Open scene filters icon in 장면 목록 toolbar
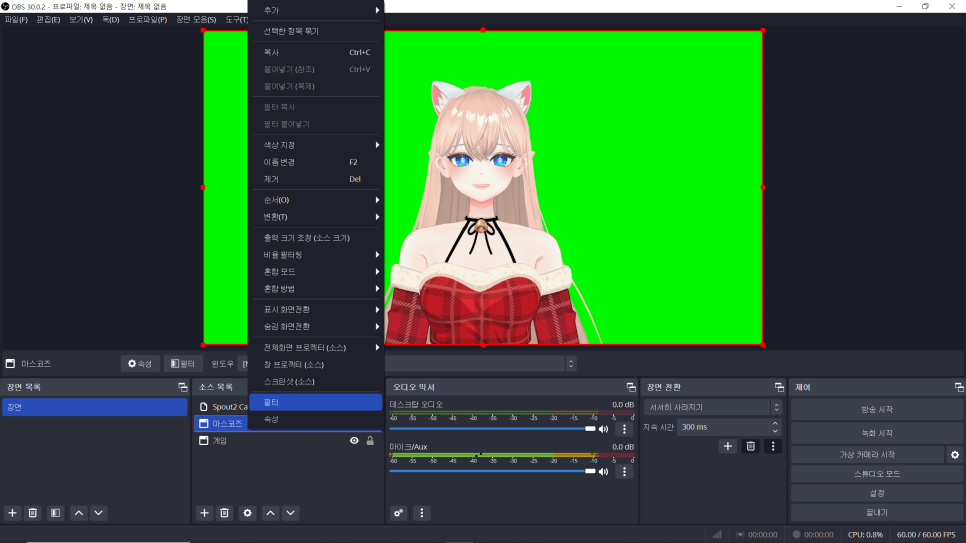Viewport: 966px width, 543px height. pyautogui.click(x=55, y=513)
